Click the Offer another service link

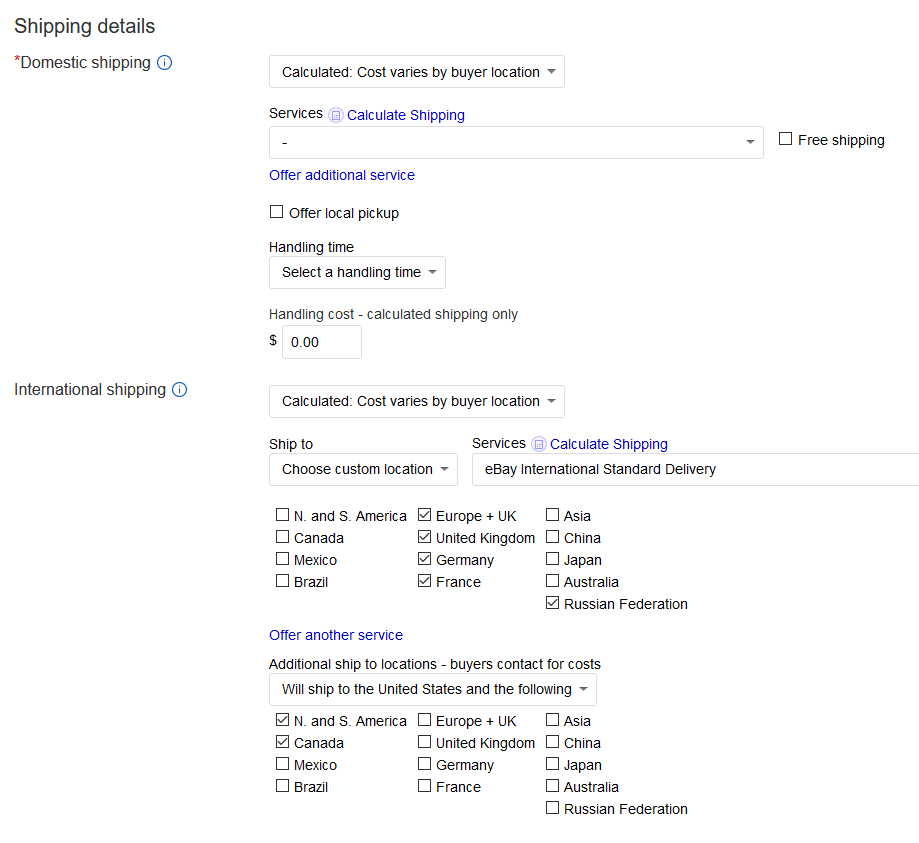point(336,635)
